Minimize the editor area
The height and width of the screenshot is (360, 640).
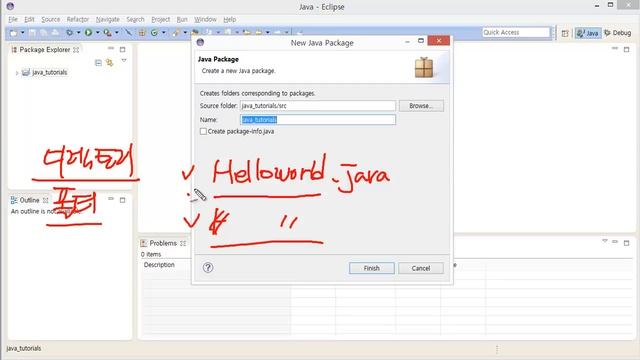pyautogui.click(x=615, y=48)
